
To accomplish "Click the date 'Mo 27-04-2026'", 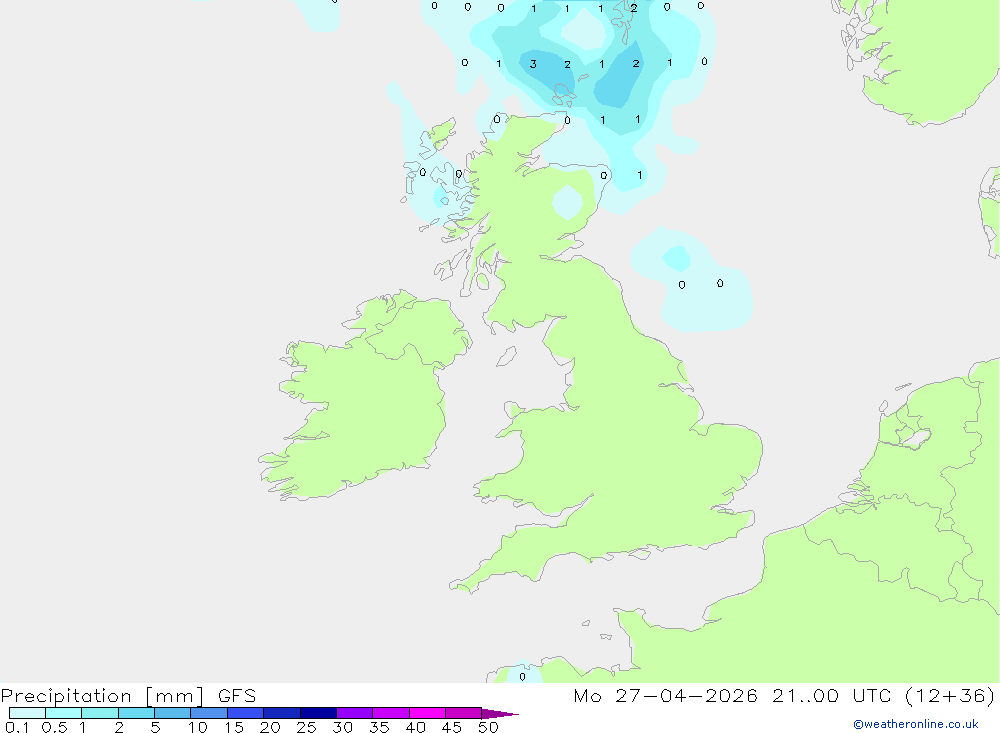I will [x=666, y=695].
